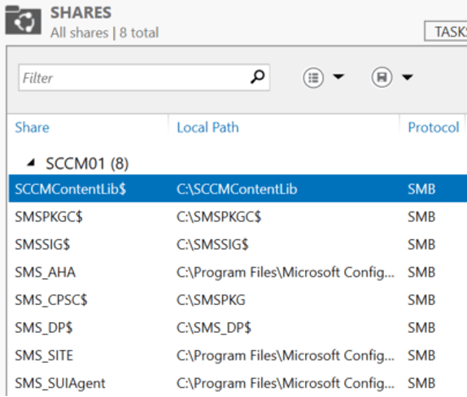Click the list view options icon

[313, 77]
